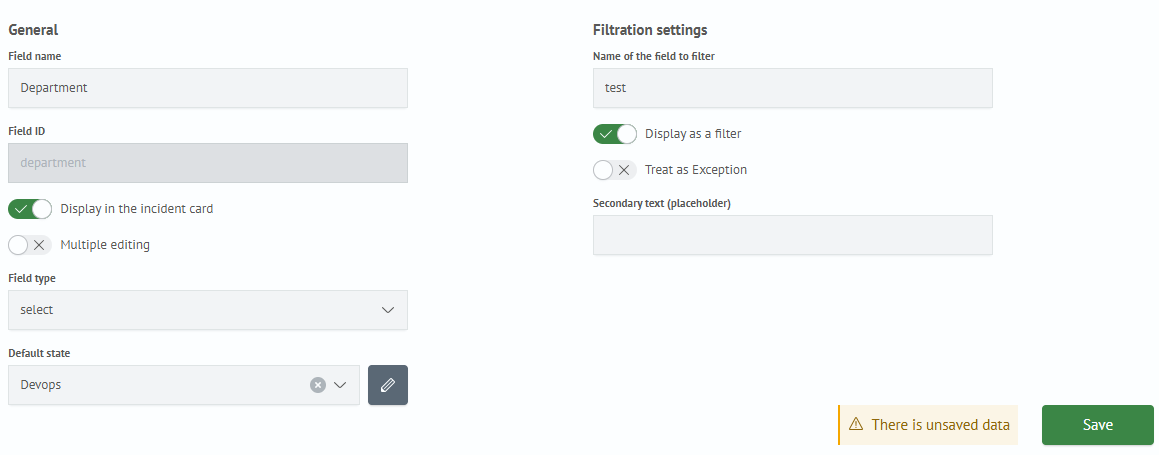Save the field settings

(1097, 425)
